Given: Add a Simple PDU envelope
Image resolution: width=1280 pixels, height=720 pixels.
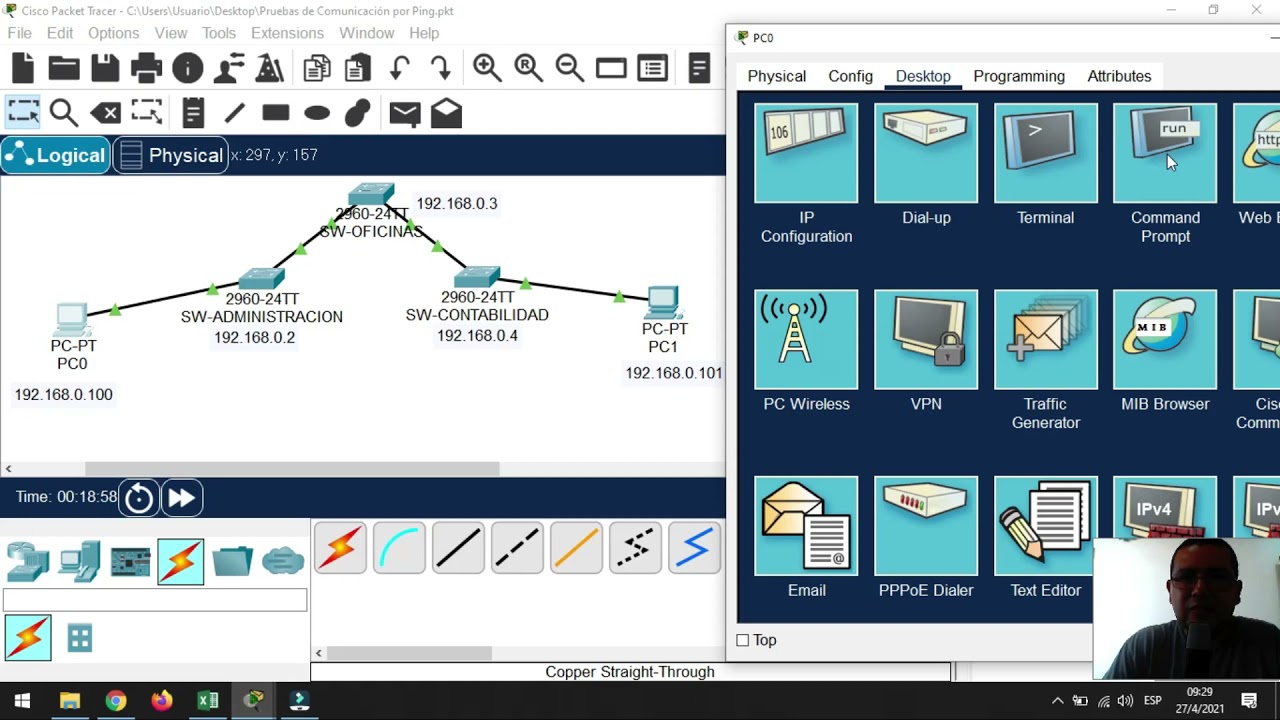Looking at the screenshot, I should (405, 113).
